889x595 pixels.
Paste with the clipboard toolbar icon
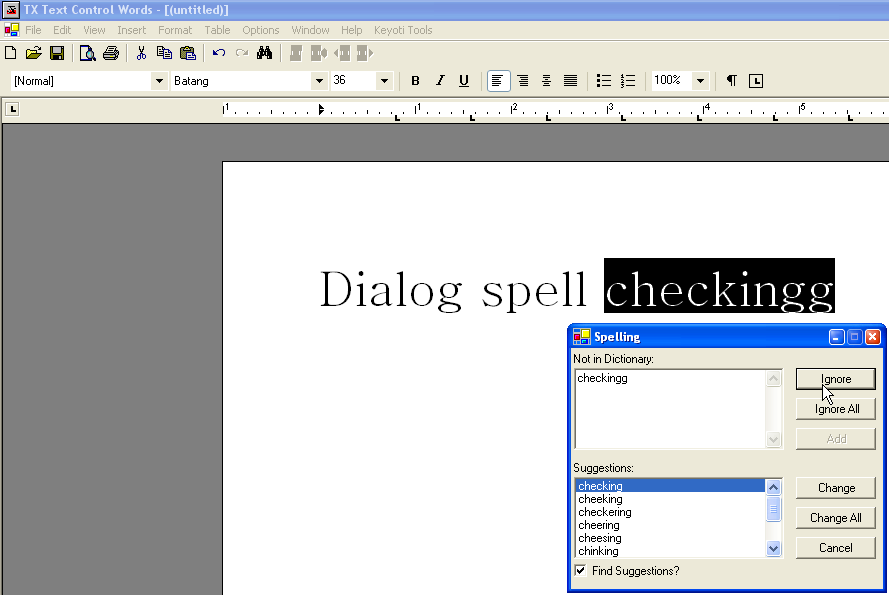[188, 53]
